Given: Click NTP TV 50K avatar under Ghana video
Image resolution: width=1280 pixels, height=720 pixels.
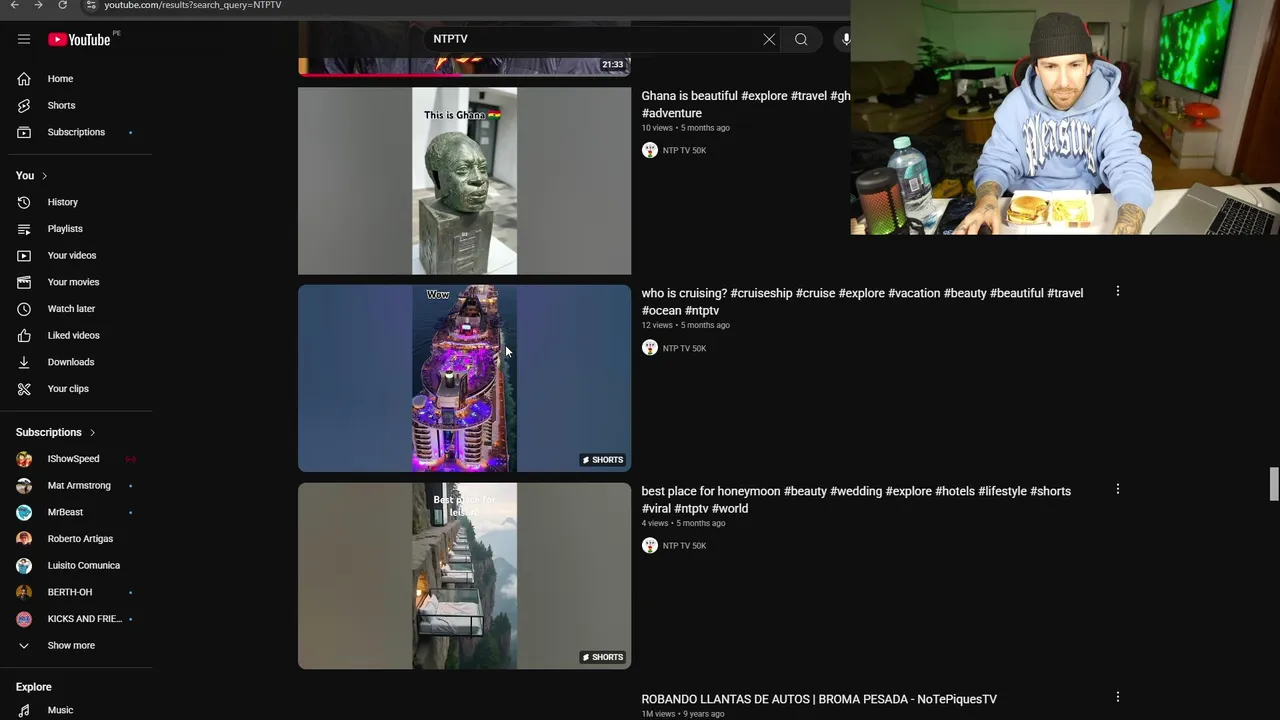Looking at the screenshot, I should click(x=650, y=150).
